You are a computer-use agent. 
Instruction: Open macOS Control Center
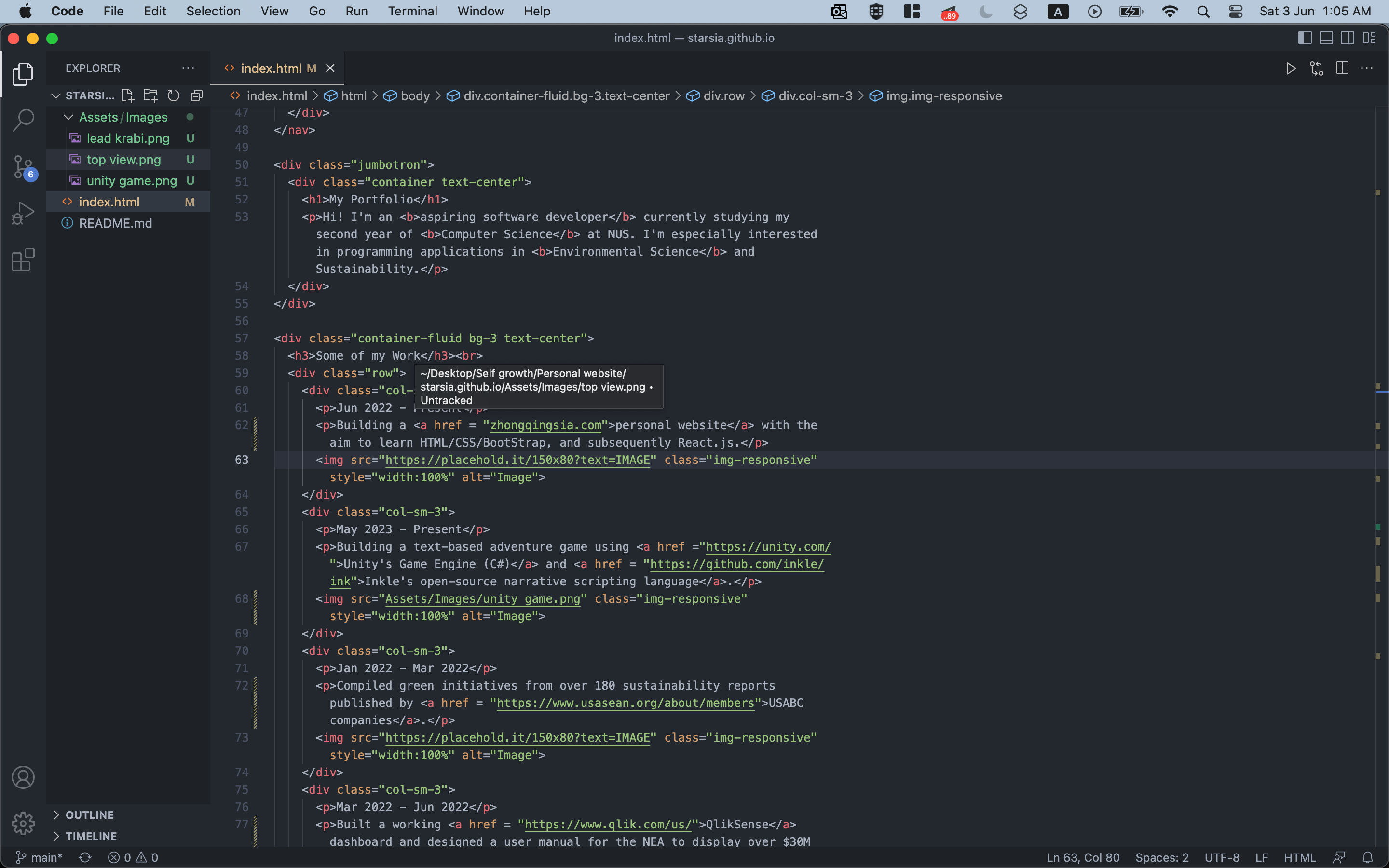1235,12
